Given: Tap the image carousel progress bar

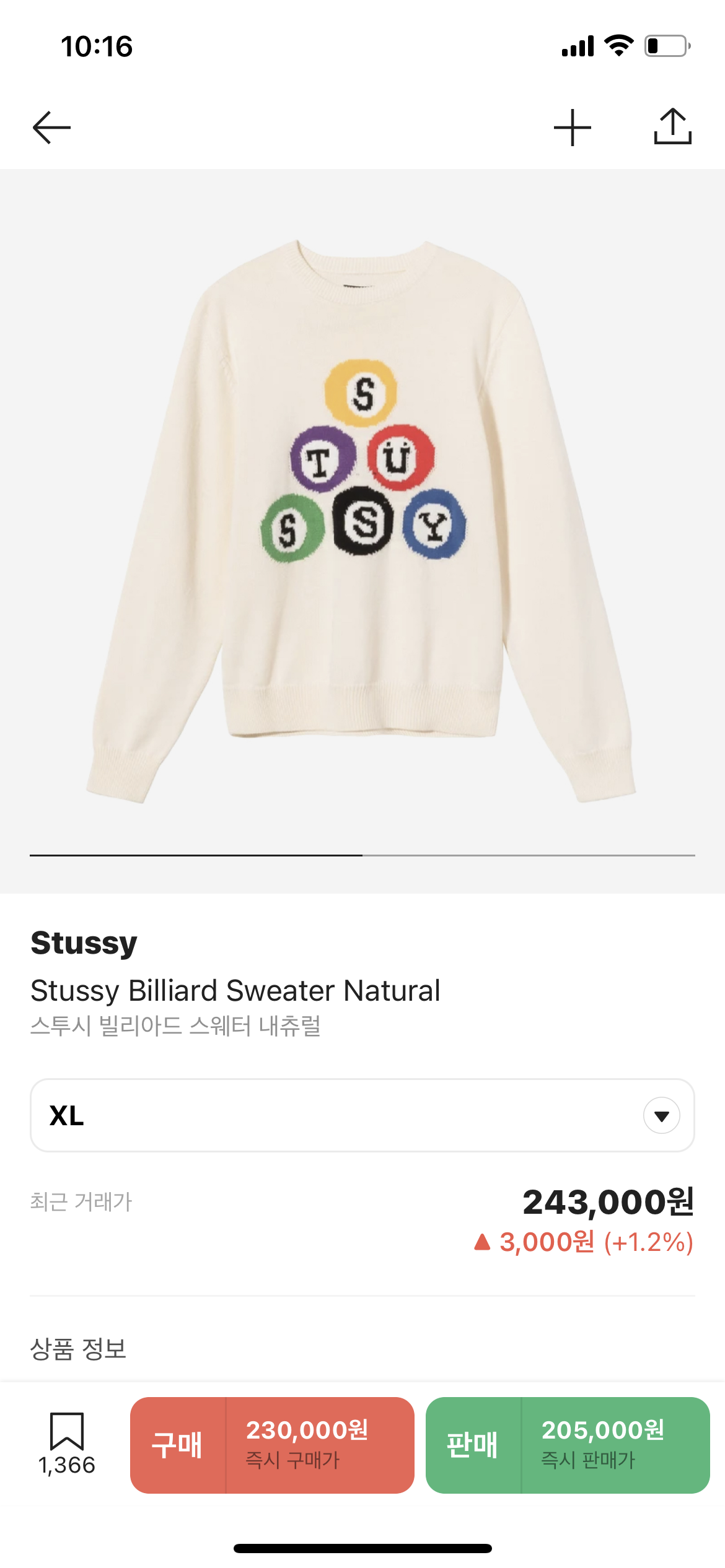Looking at the screenshot, I should 362,855.
